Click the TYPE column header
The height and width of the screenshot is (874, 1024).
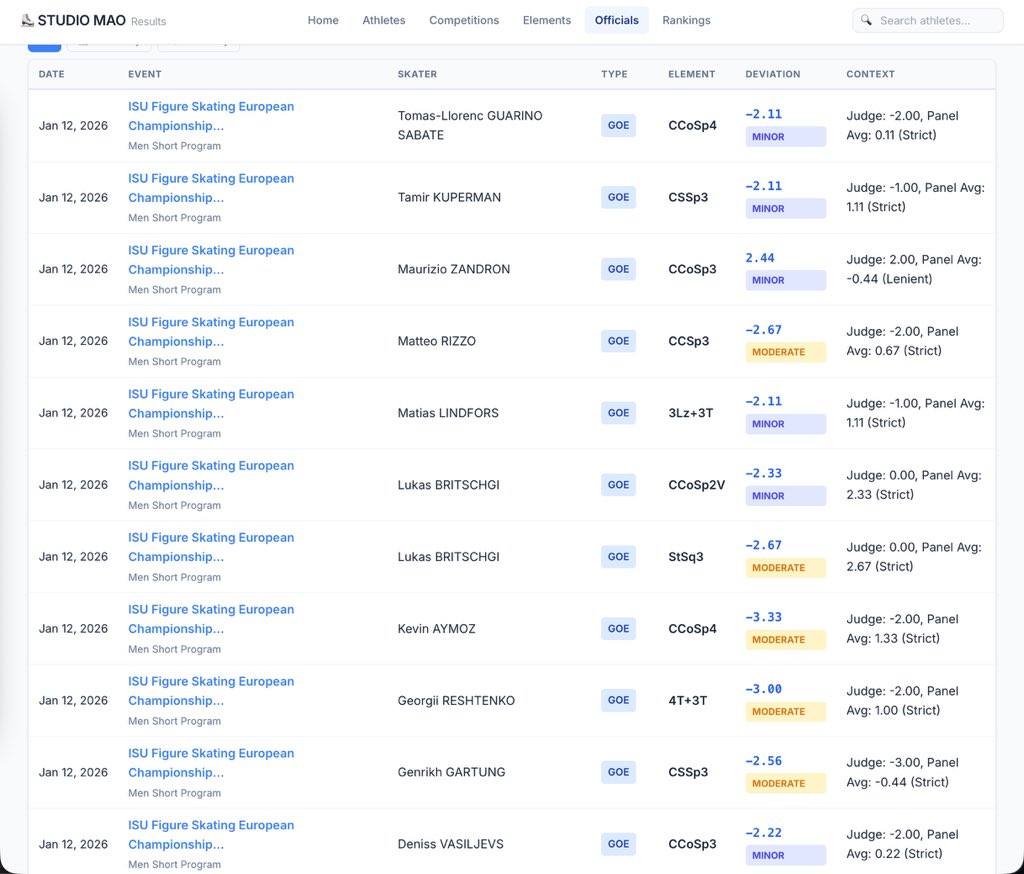(x=615, y=74)
